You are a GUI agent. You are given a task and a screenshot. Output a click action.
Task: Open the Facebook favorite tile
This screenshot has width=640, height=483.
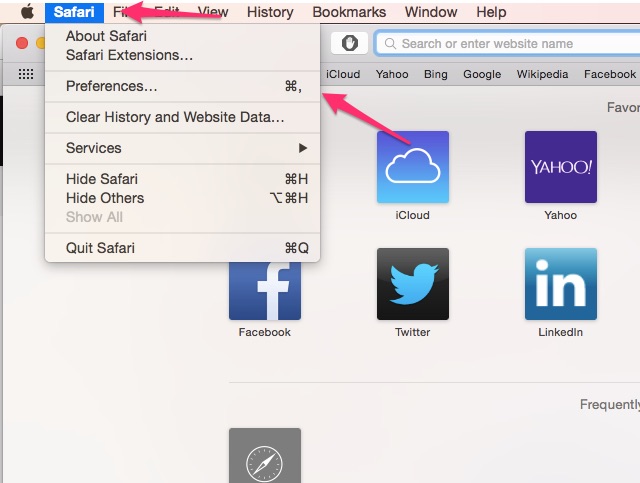[x=265, y=291]
